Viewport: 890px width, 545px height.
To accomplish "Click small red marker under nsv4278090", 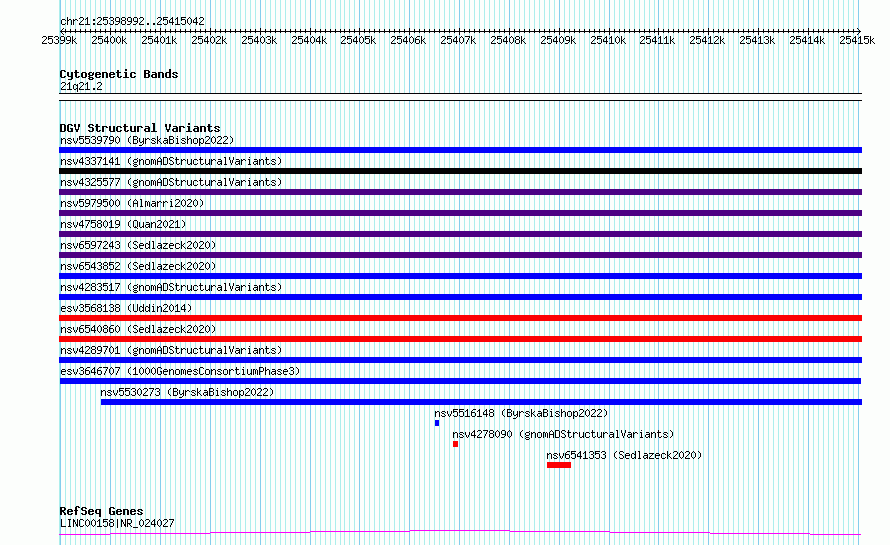I will 455,444.
